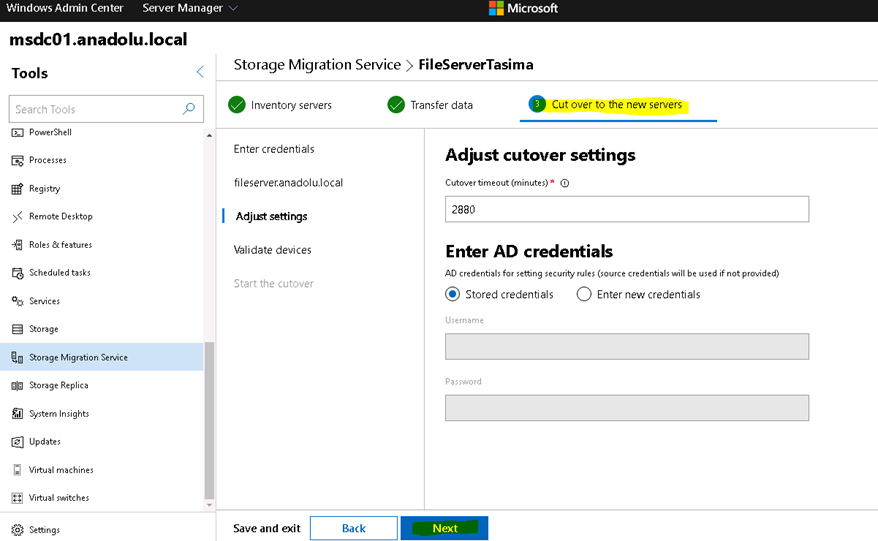Open Enter credentials step
Screen dimensions: 878x541
tap(274, 149)
